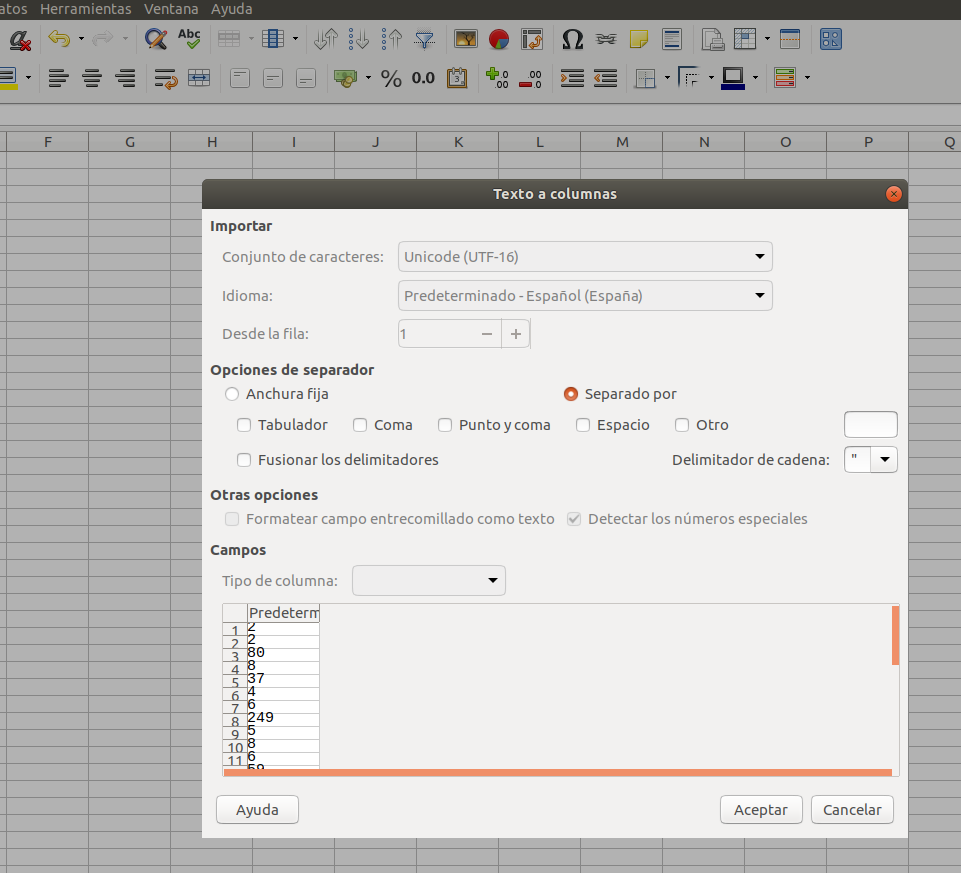Expand the borders dropdown arrow
Screen dimensions: 961x873
tap(667, 78)
